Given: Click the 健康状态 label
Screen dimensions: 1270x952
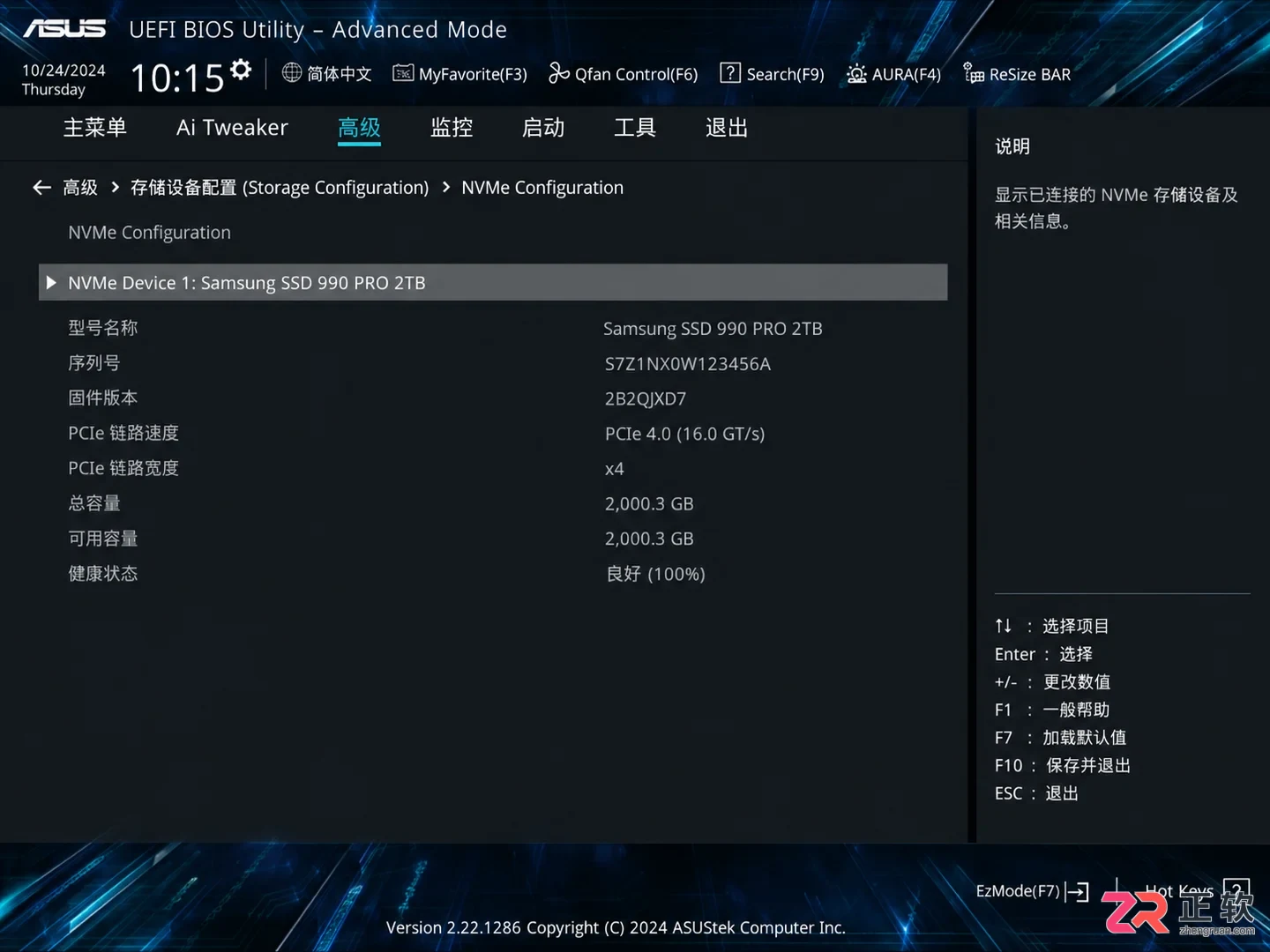Looking at the screenshot, I should pos(103,574).
